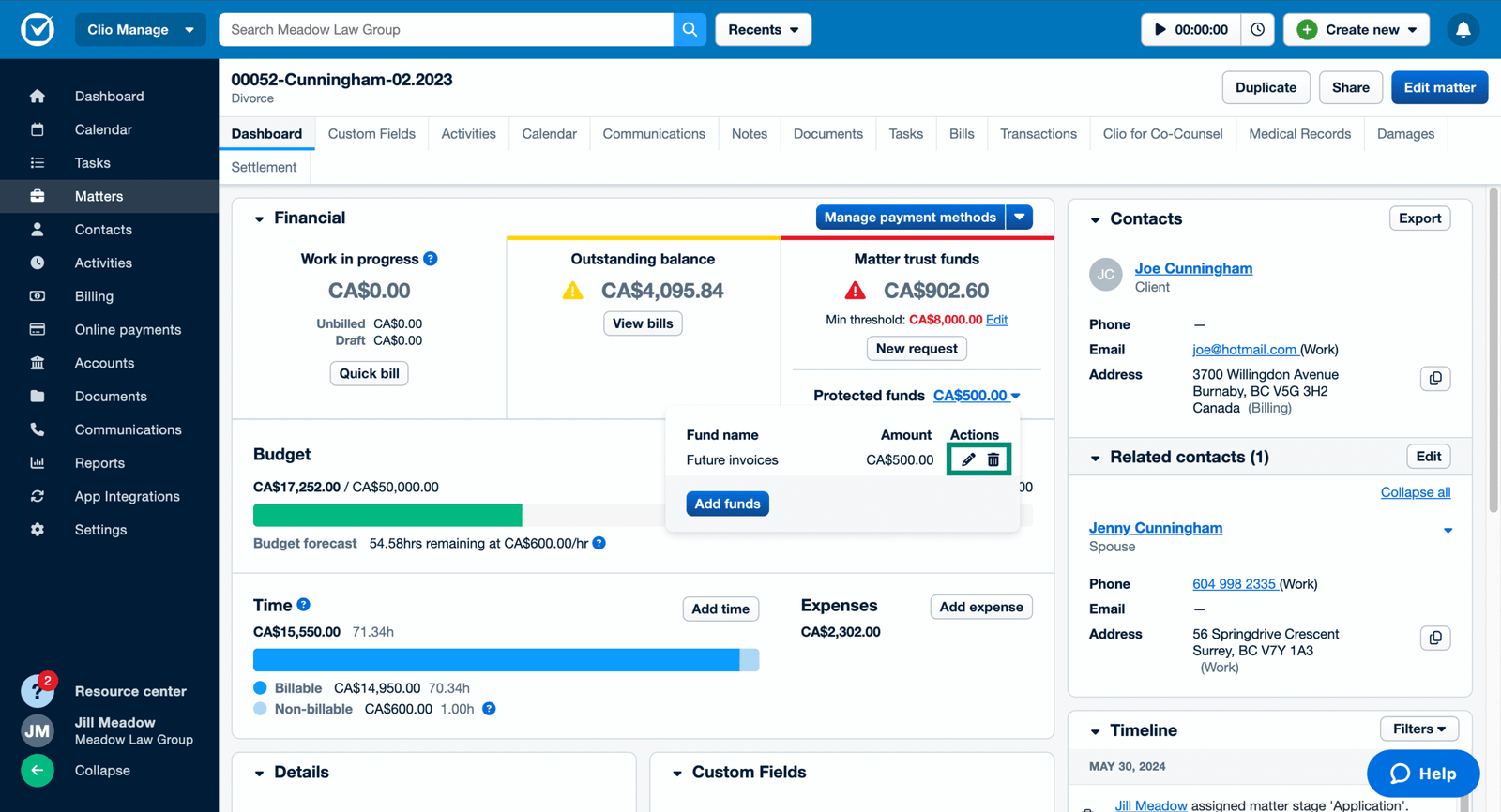The height and width of the screenshot is (812, 1501).
Task: Click the Search Meadow Law Group field
Action: coord(446,29)
